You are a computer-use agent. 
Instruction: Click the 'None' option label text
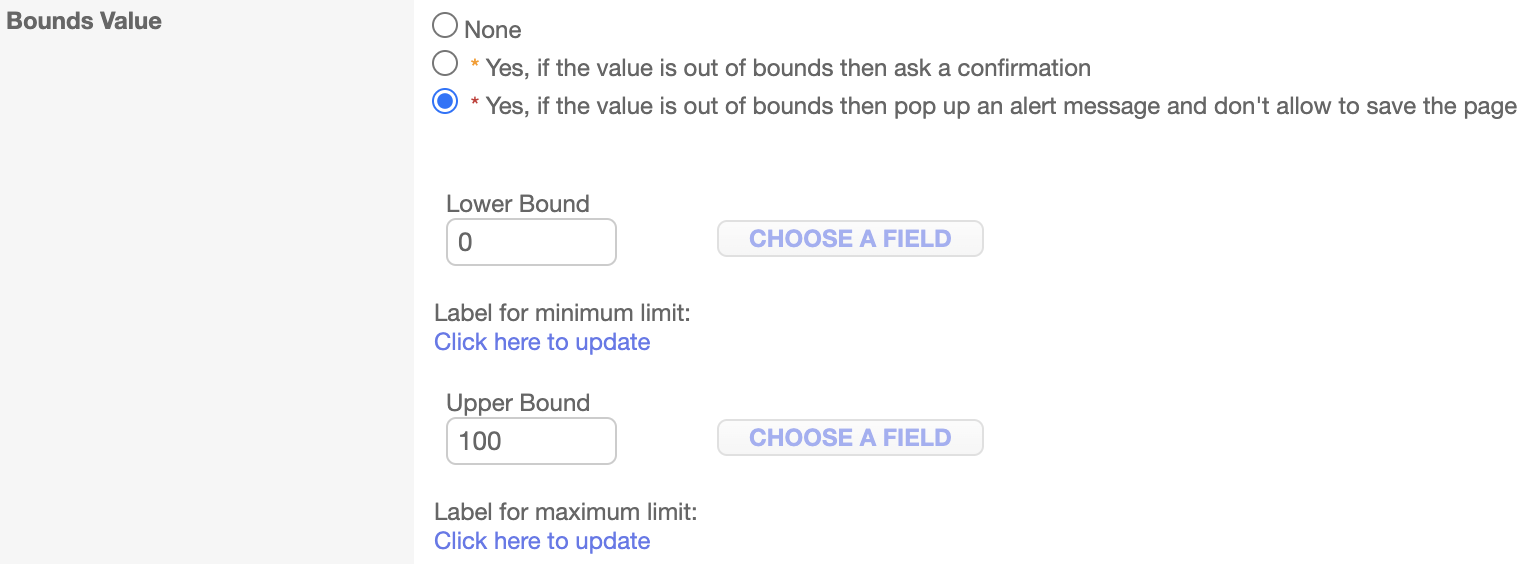point(493,30)
